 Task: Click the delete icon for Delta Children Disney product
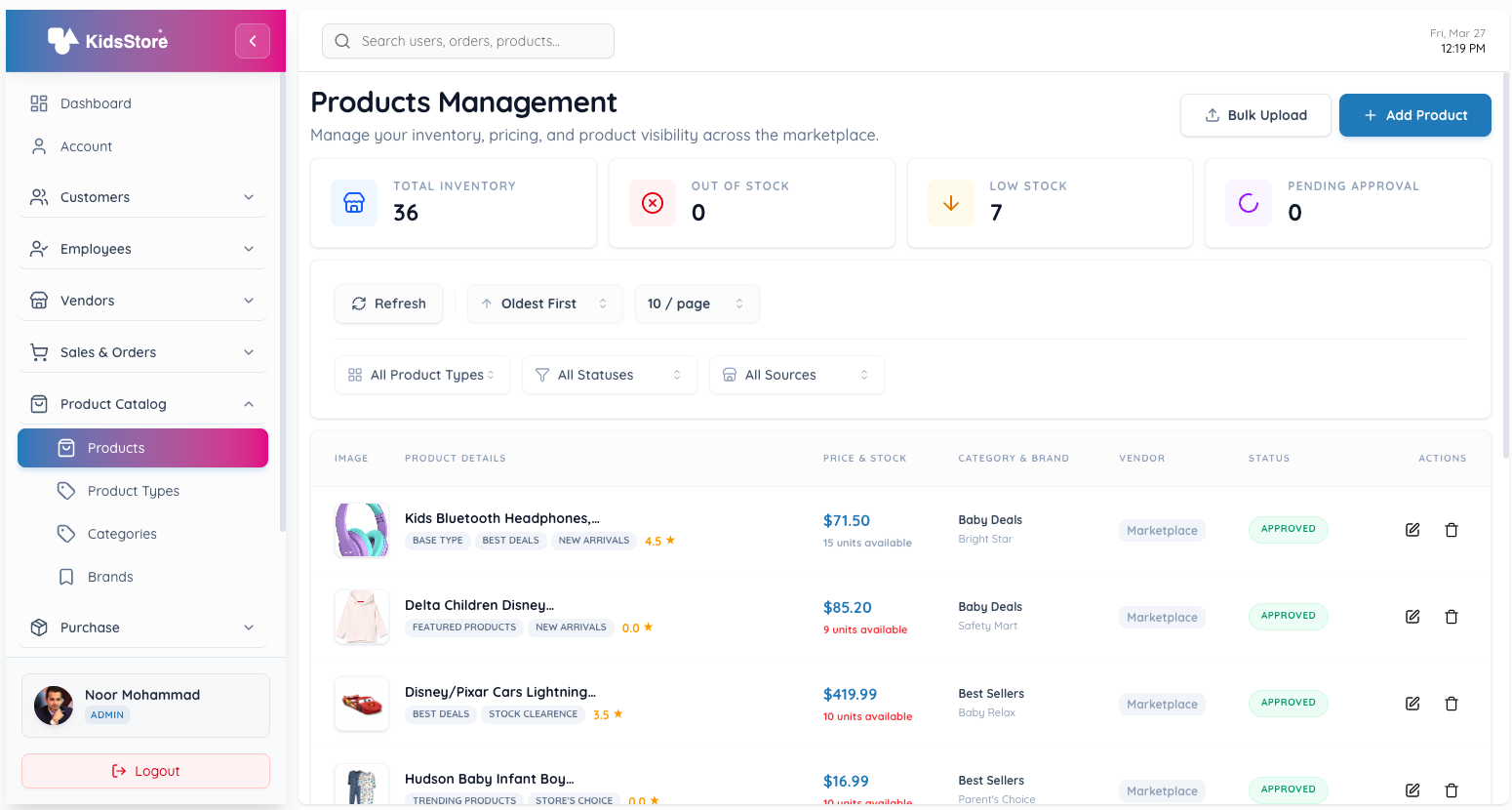(1452, 616)
